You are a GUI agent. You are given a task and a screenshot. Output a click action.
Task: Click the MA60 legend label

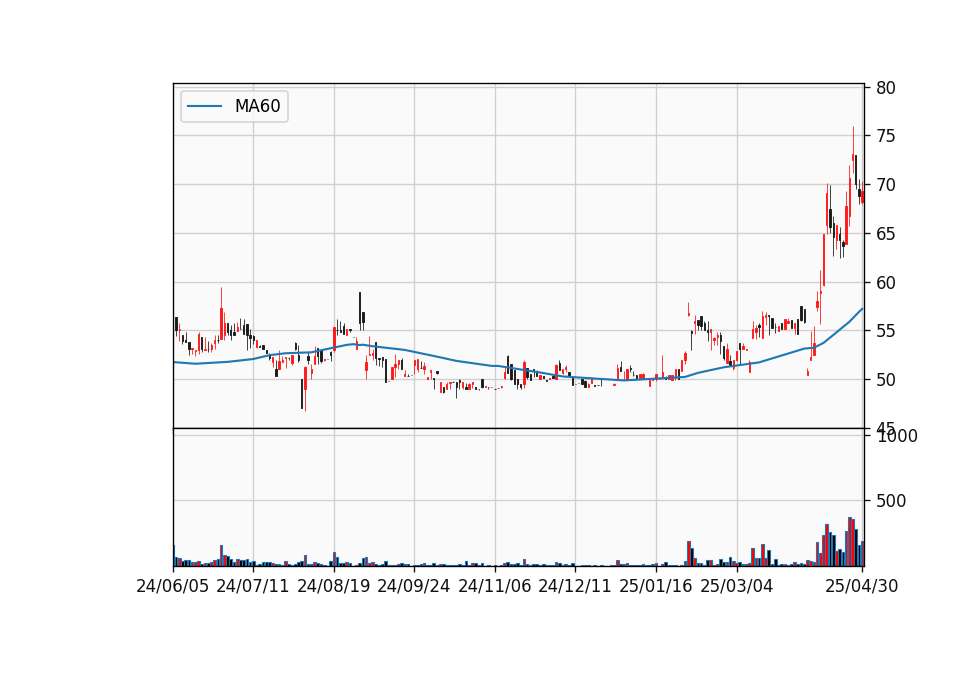pyautogui.click(x=257, y=107)
